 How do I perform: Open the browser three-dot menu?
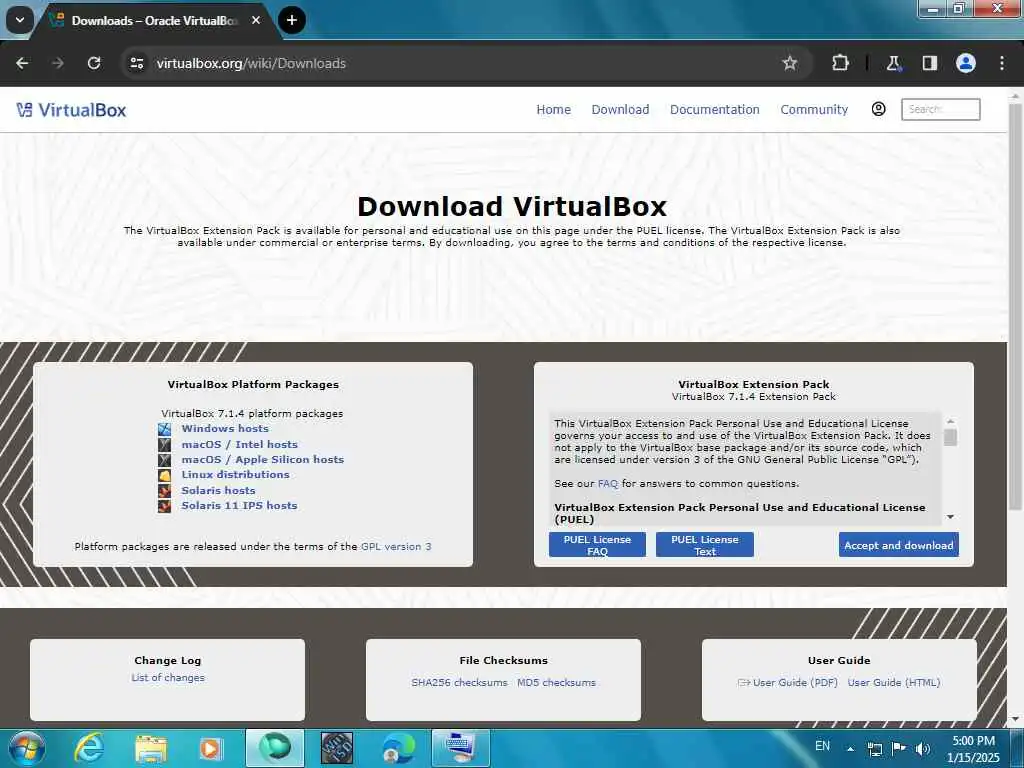1002,63
